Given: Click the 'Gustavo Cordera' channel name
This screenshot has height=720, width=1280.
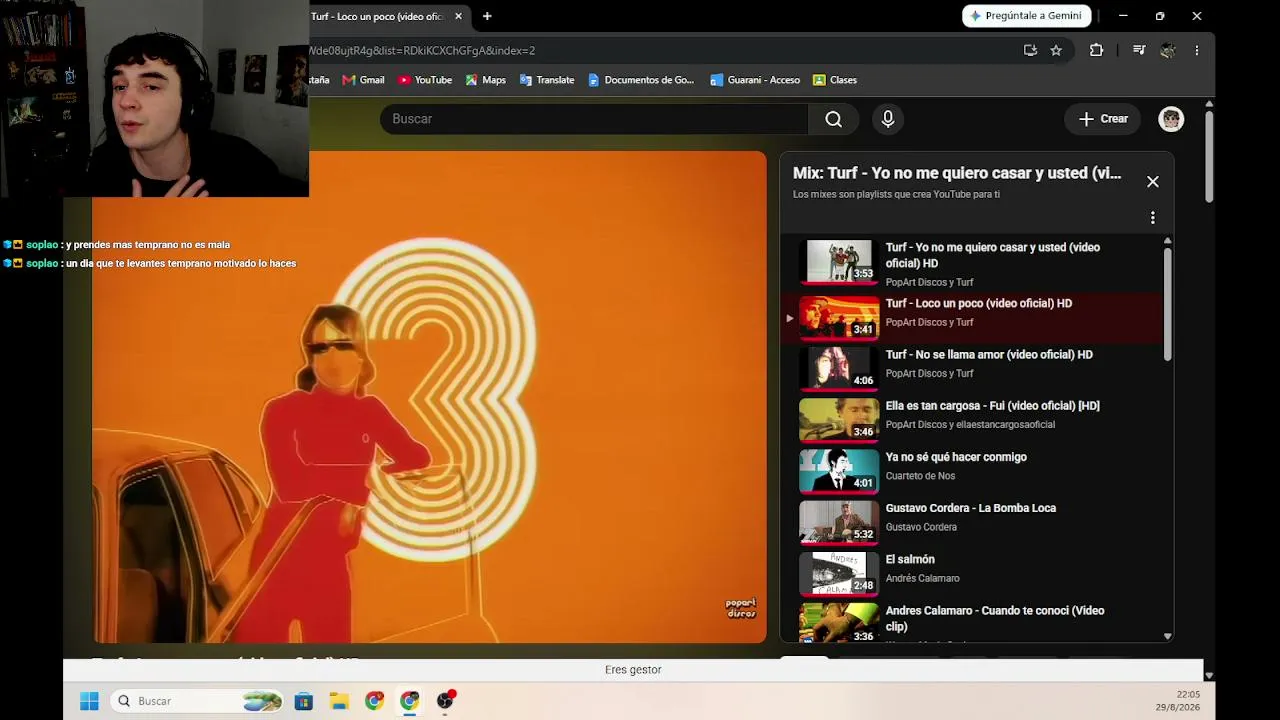Looking at the screenshot, I should coord(921,527).
